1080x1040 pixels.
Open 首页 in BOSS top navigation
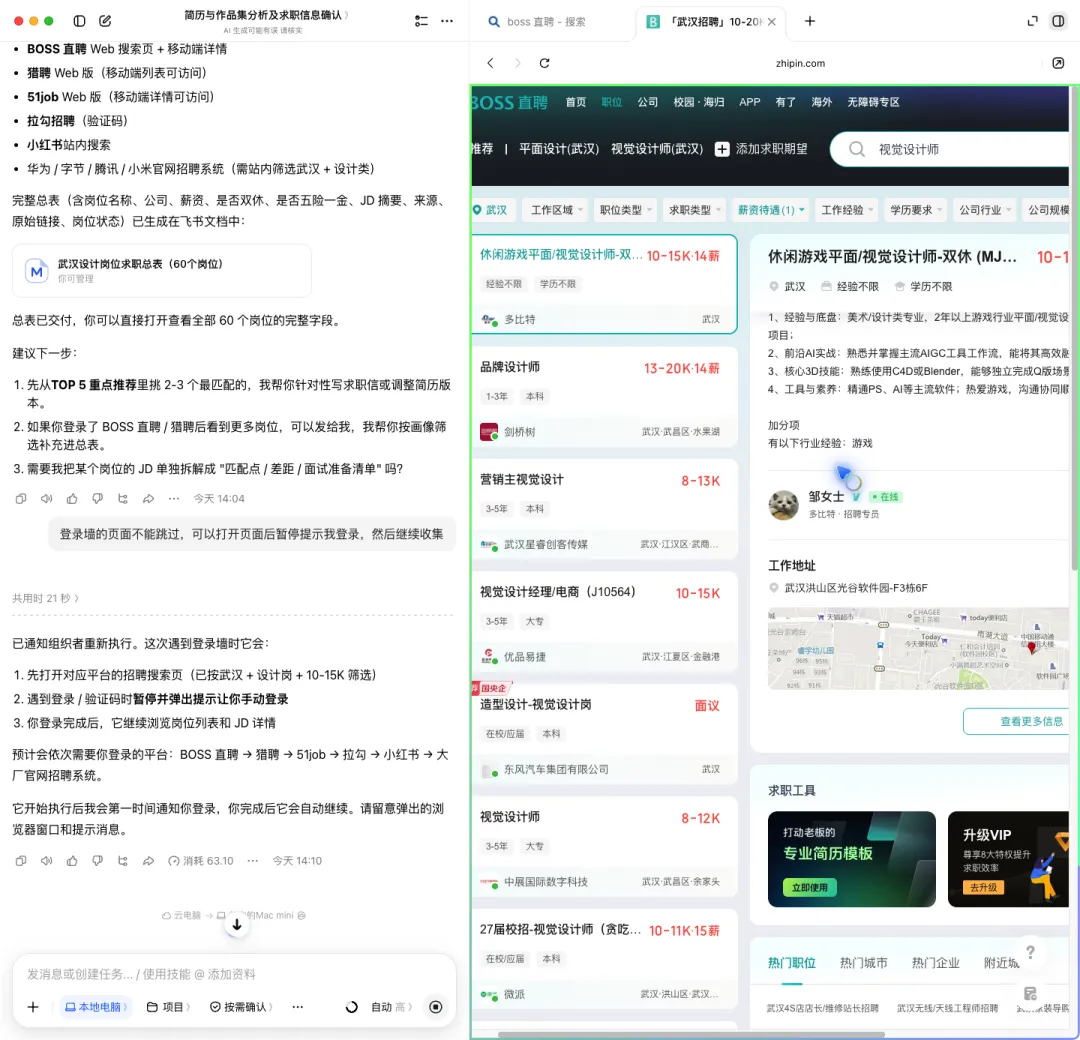pyautogui.click(x=575, y=102)
